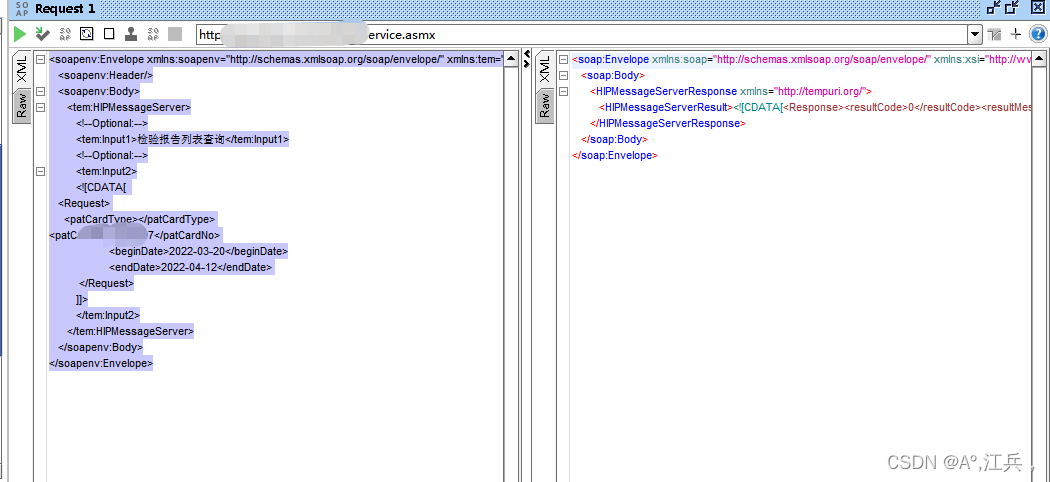Screen dimensions: 1050x482
Task: Cancel the running request with gray square
Action: tap(175, 33)
